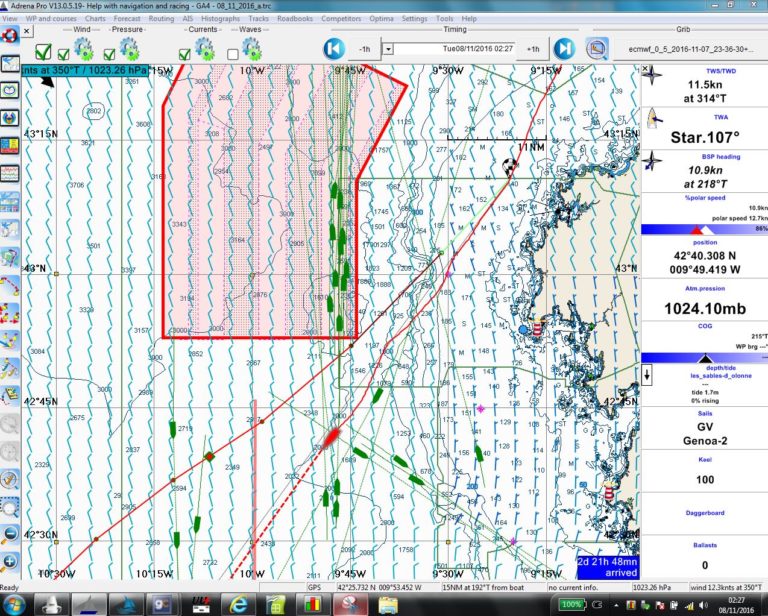Click the compass sidebar icon
The width and height of the screenshot is (768, 616).
10,118
